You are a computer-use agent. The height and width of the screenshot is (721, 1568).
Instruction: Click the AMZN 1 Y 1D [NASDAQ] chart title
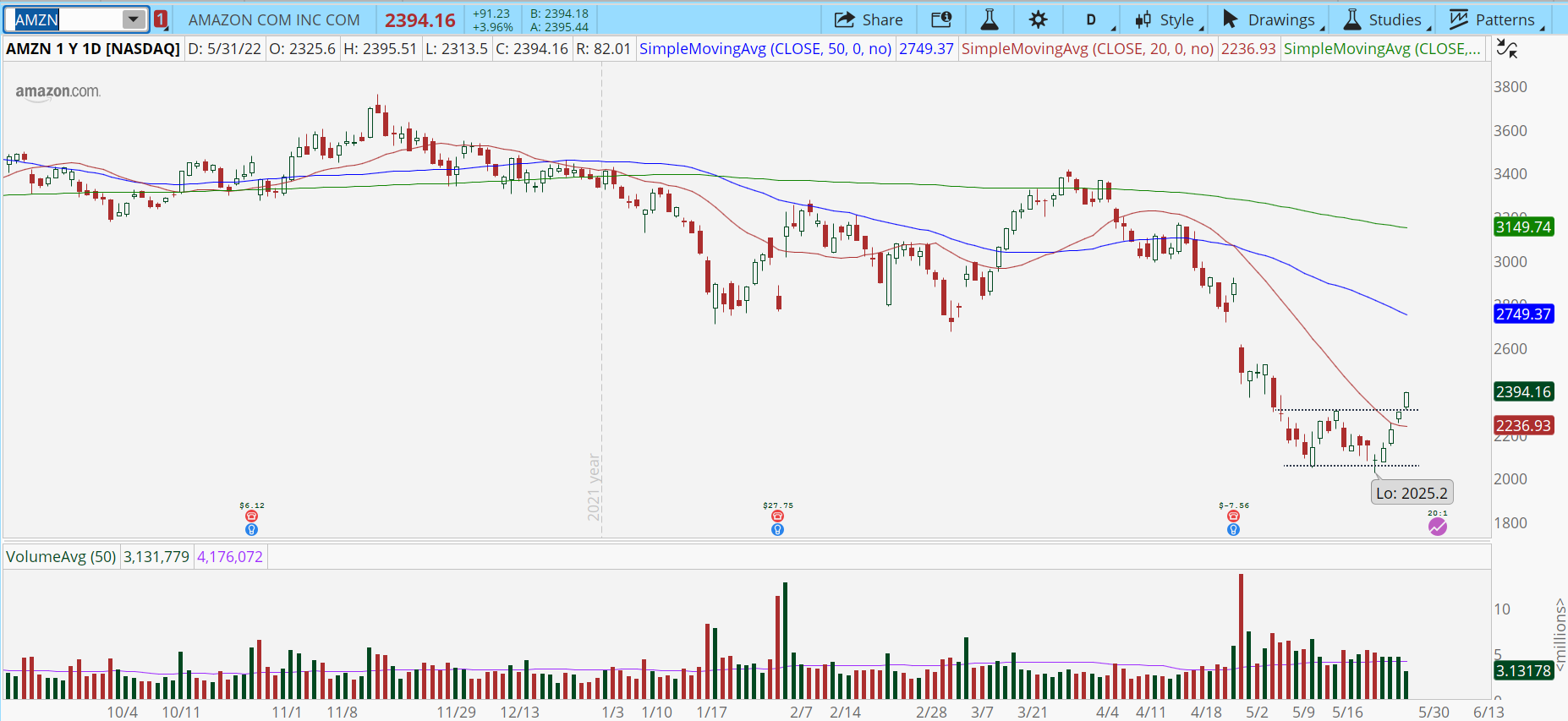click(x=93, y=49)
